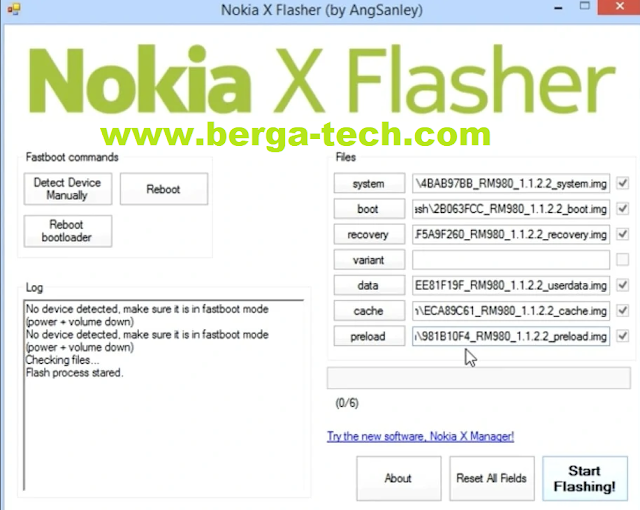Screen dimensions: 640x510
Task: Click the boot.img path field
Action: (x=511, y=209)
